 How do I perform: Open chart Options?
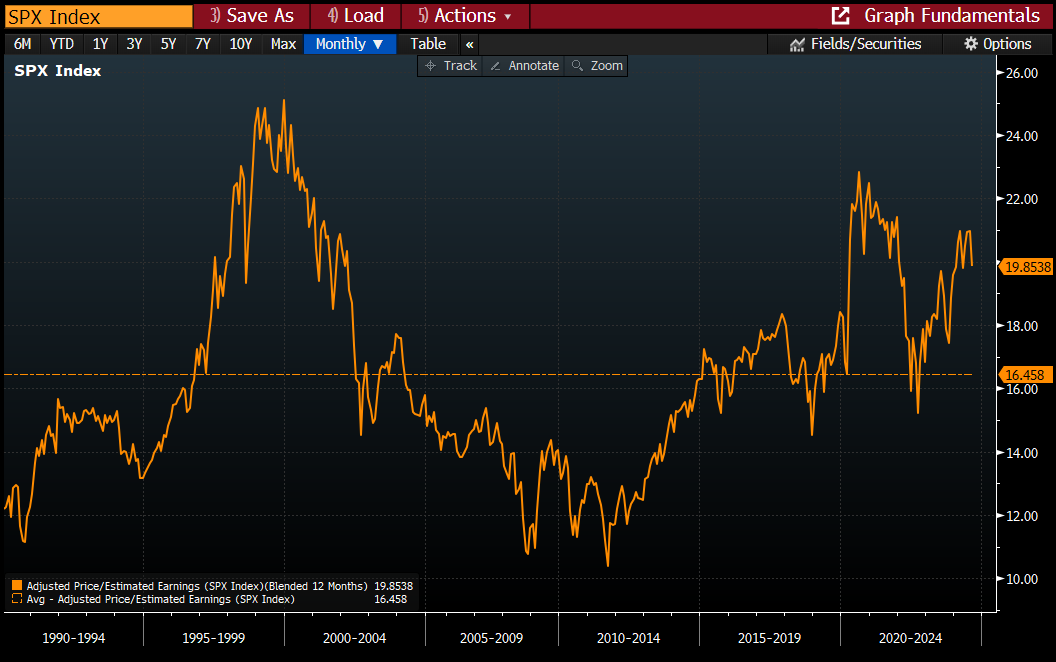(997, 44)
